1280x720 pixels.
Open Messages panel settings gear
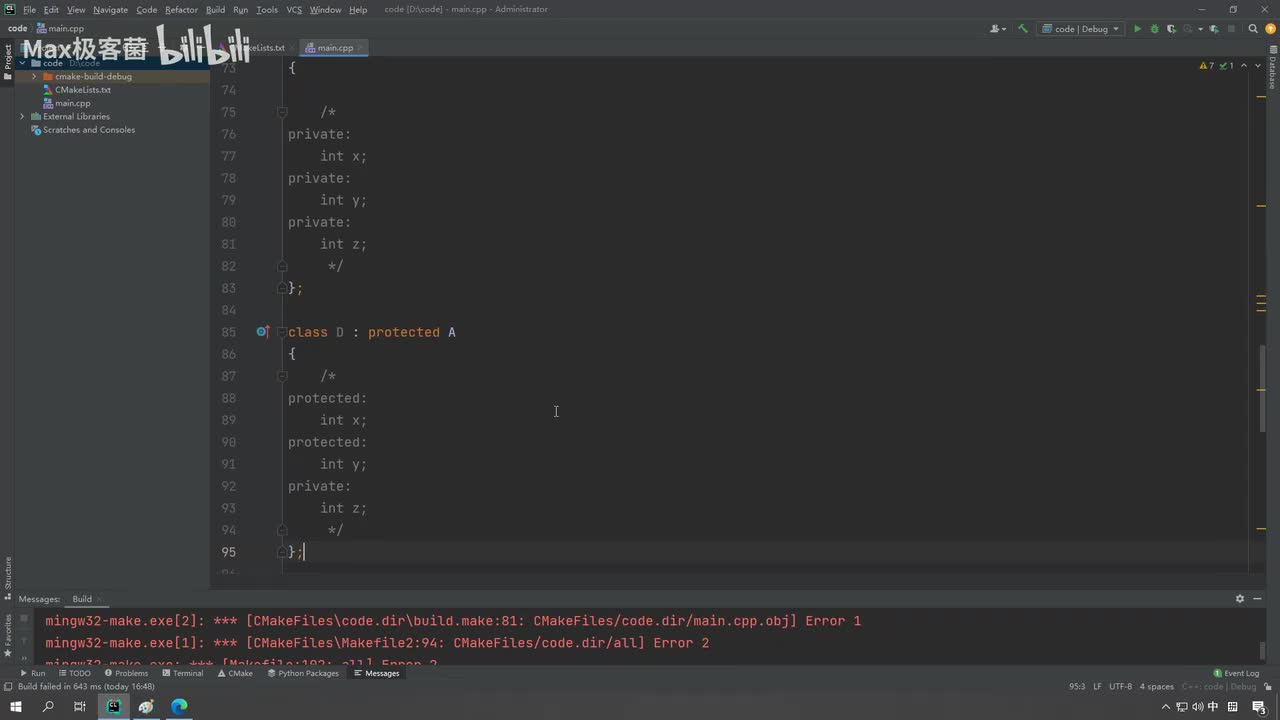1240,599
